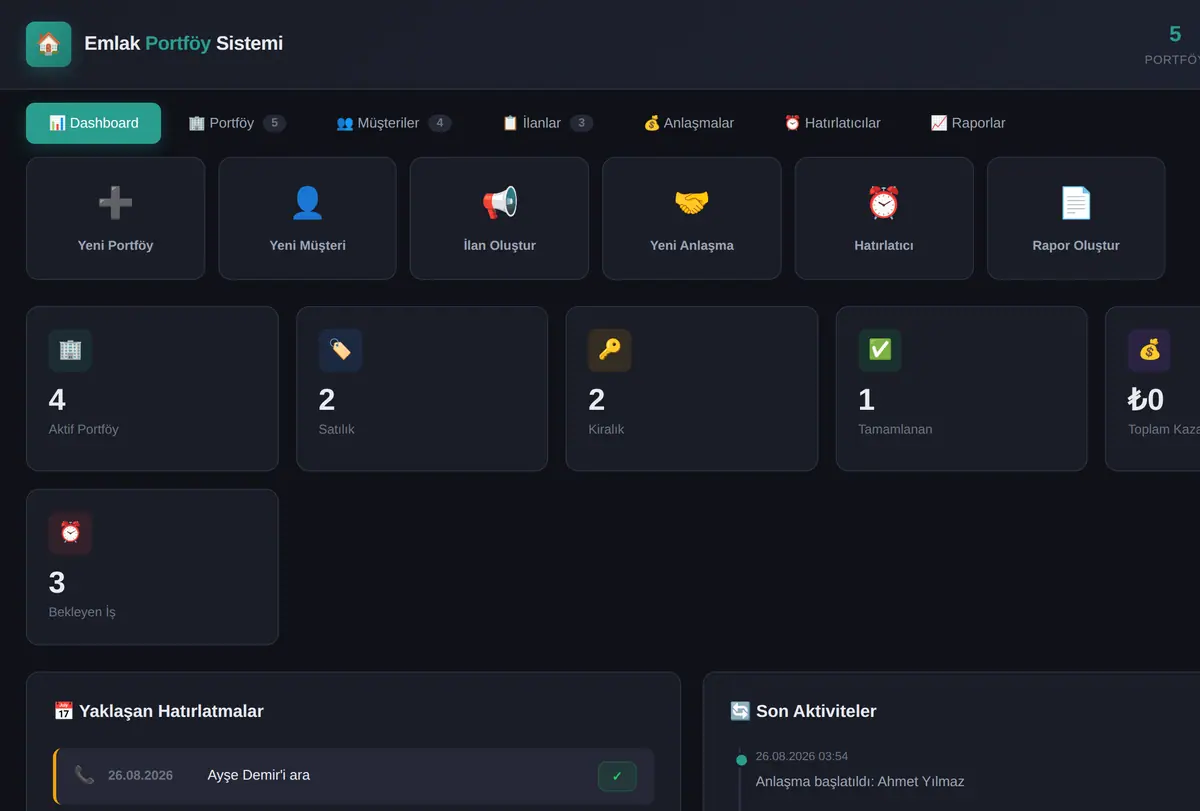Image resolution: width=1200 pixels, height=811 pixels.
Task: Click the Rapor Oluştur label
Action: (1076, 245)
